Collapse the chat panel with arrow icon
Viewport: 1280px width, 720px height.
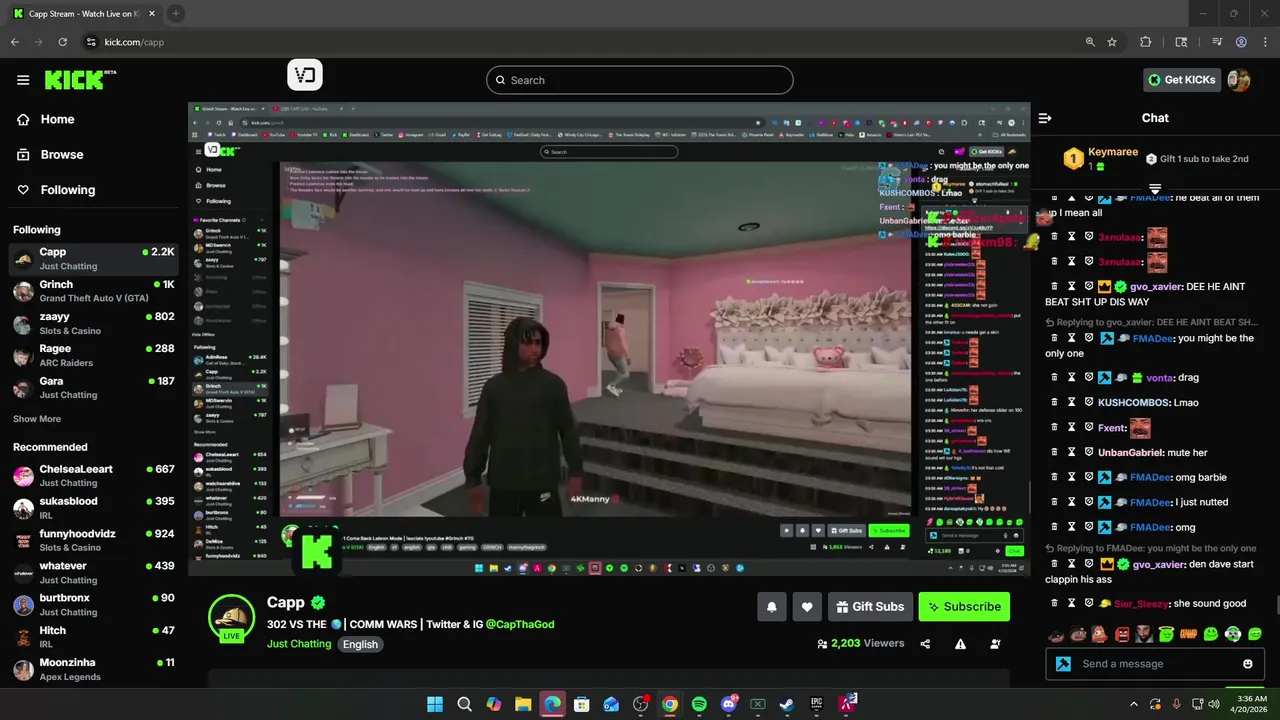pyautogui.click(x=1045, y=118)
